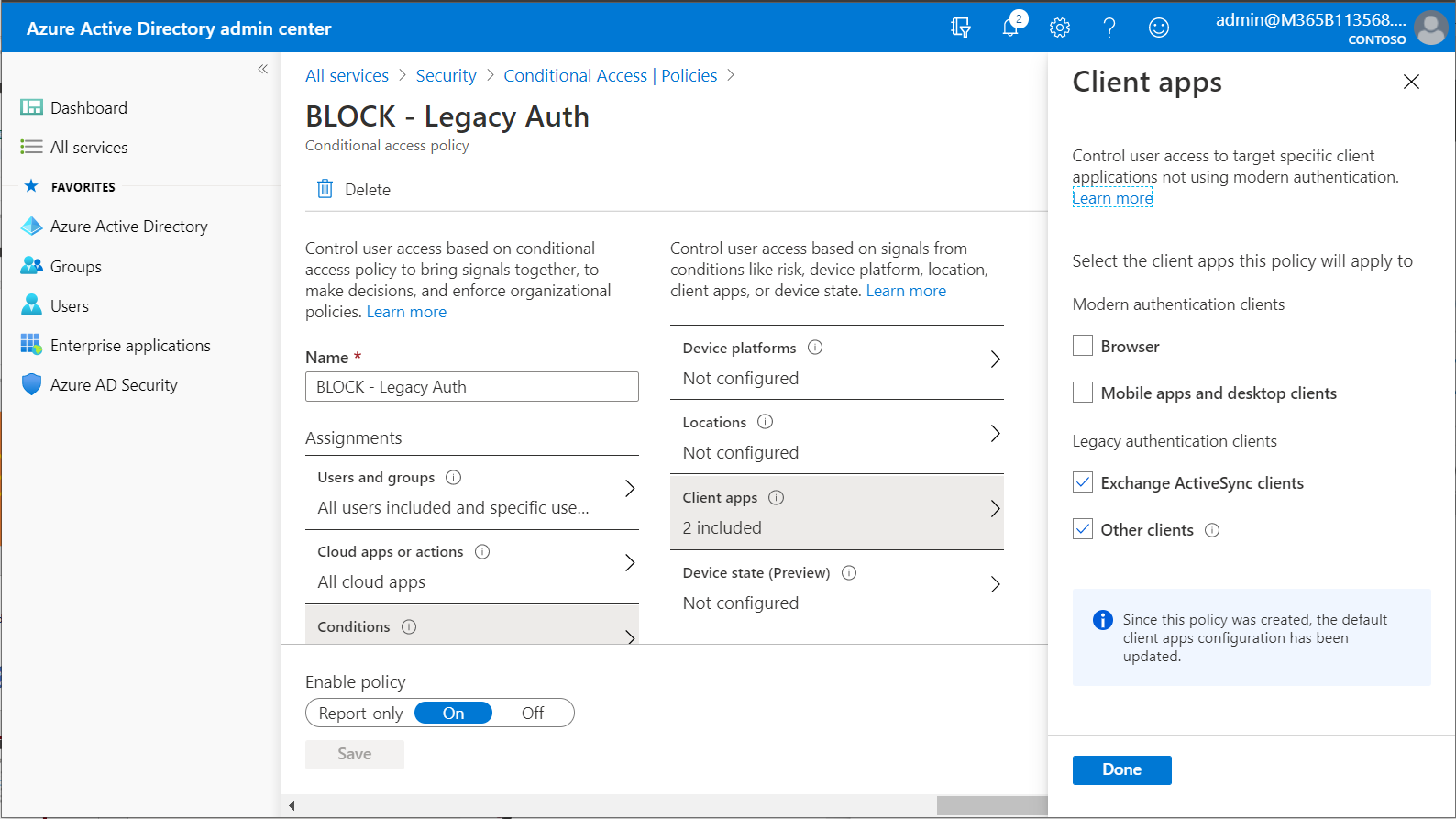Image resolution: width=1456 pixels, height=819 pixels.
Task: Click Done in Client apps panel
Action: tap(1121, 769)
